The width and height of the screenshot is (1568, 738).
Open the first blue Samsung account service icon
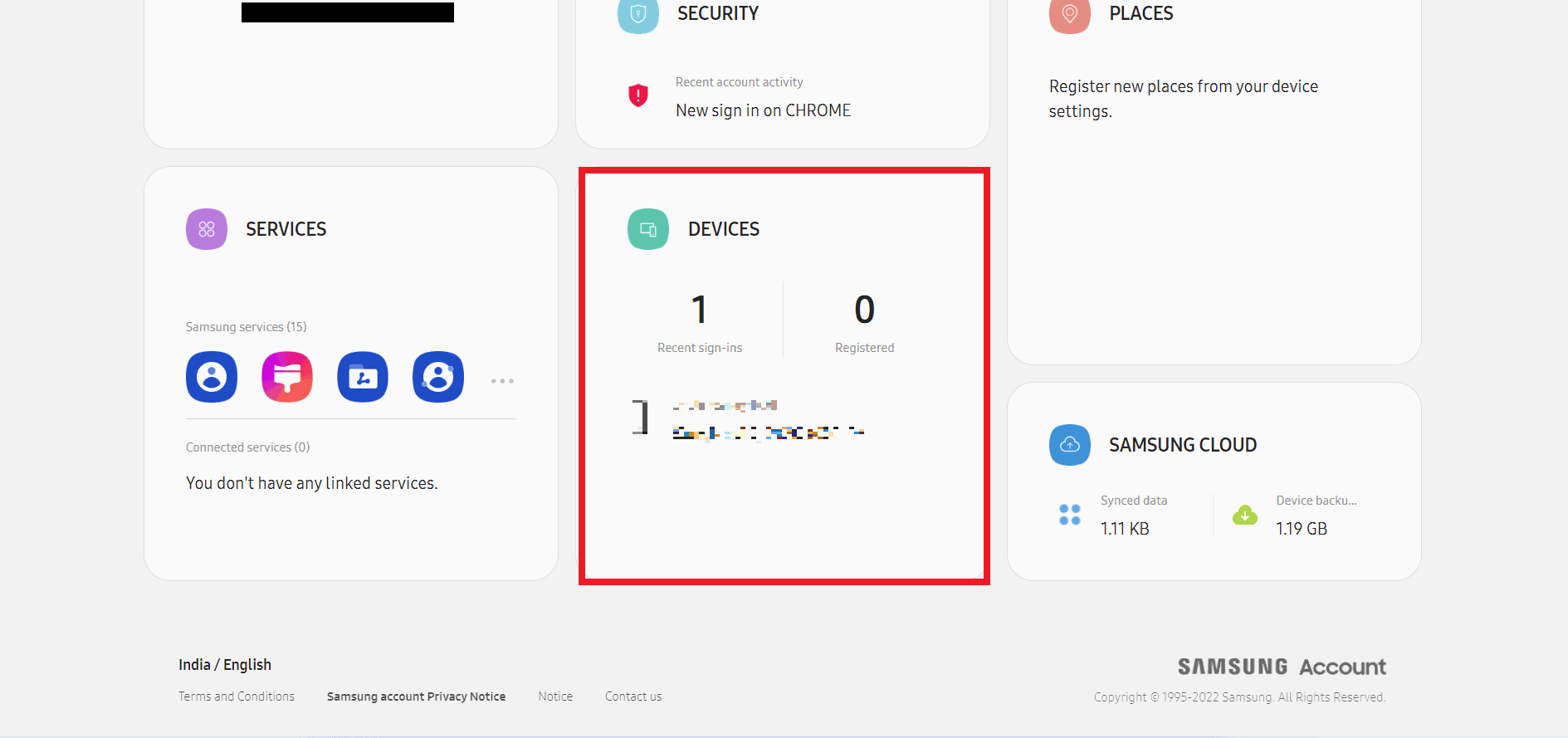tap(212, 377)
